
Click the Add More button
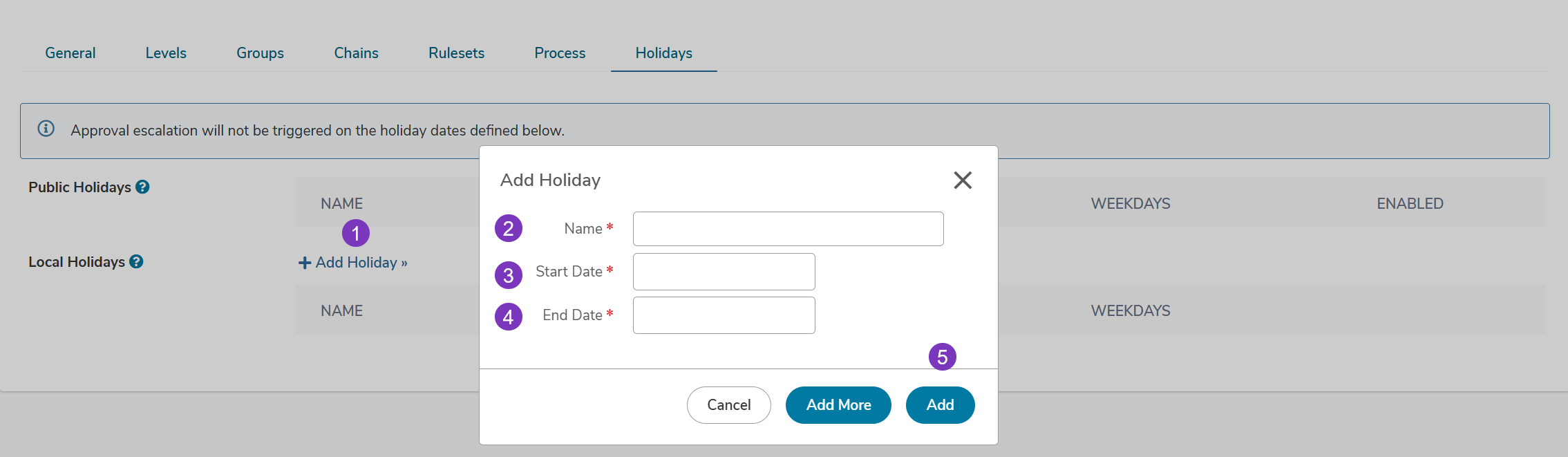click(x=838, y=405)
